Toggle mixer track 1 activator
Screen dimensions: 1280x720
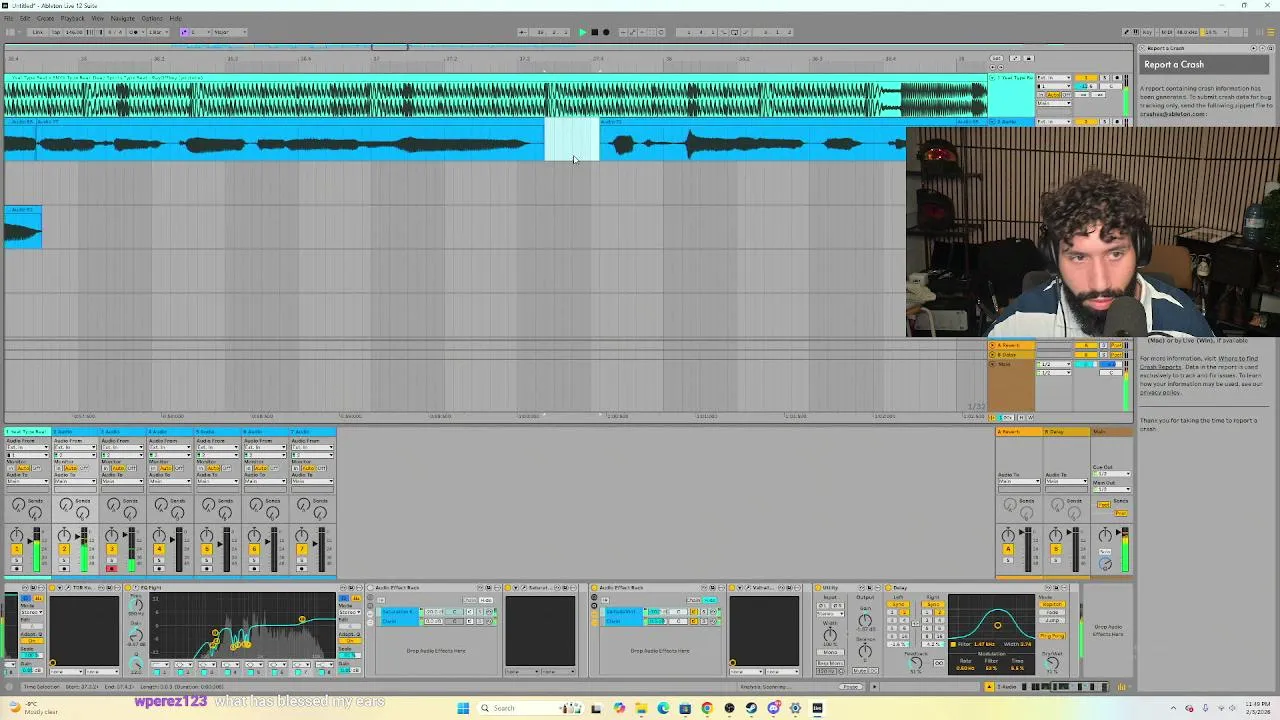[16, 549]
